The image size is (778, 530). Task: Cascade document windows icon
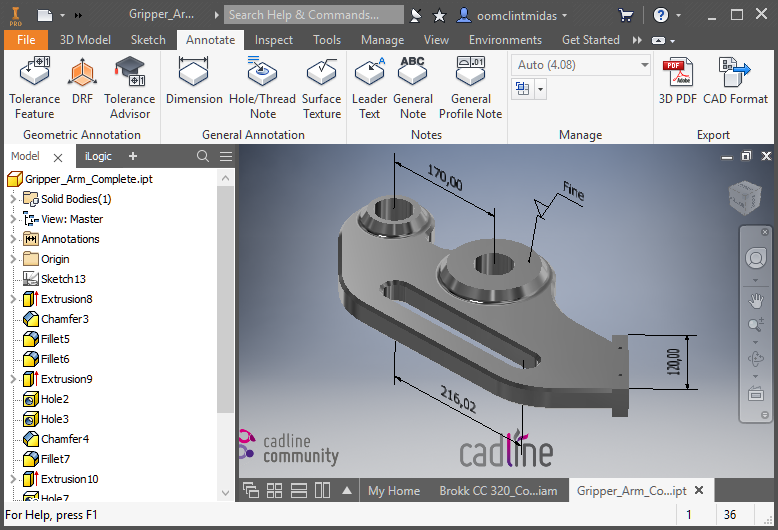251,491
